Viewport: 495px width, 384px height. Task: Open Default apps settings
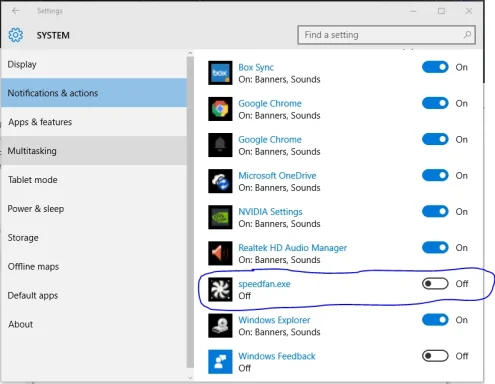[x=94, y=295]
